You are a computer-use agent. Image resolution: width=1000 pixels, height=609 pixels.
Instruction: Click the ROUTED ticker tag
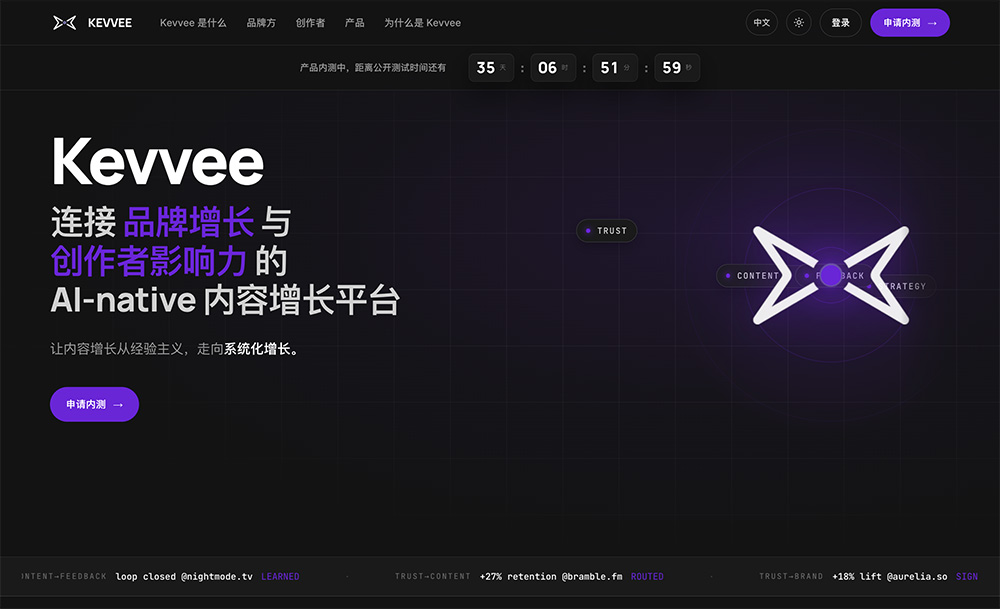pos(647,576)
